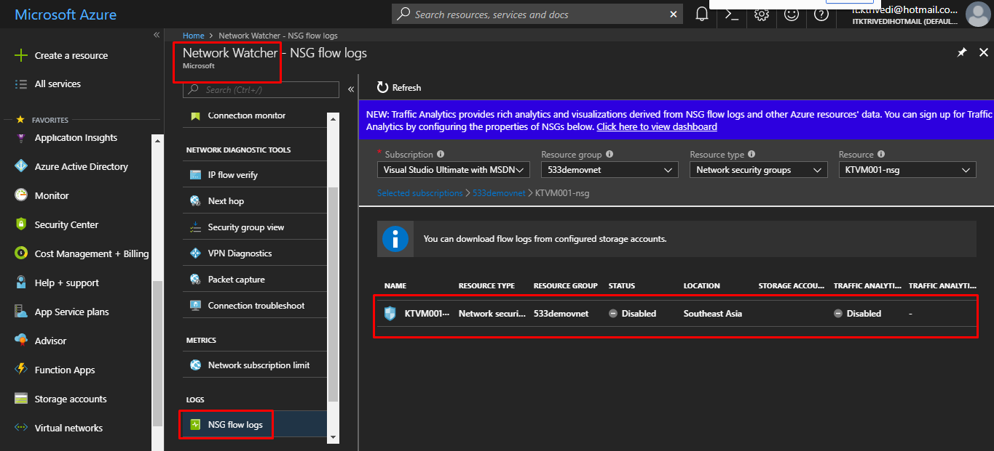This screenshot has width=994, height=451.
Task: Pin the blade using pin icon
Action: click(962, 52)
